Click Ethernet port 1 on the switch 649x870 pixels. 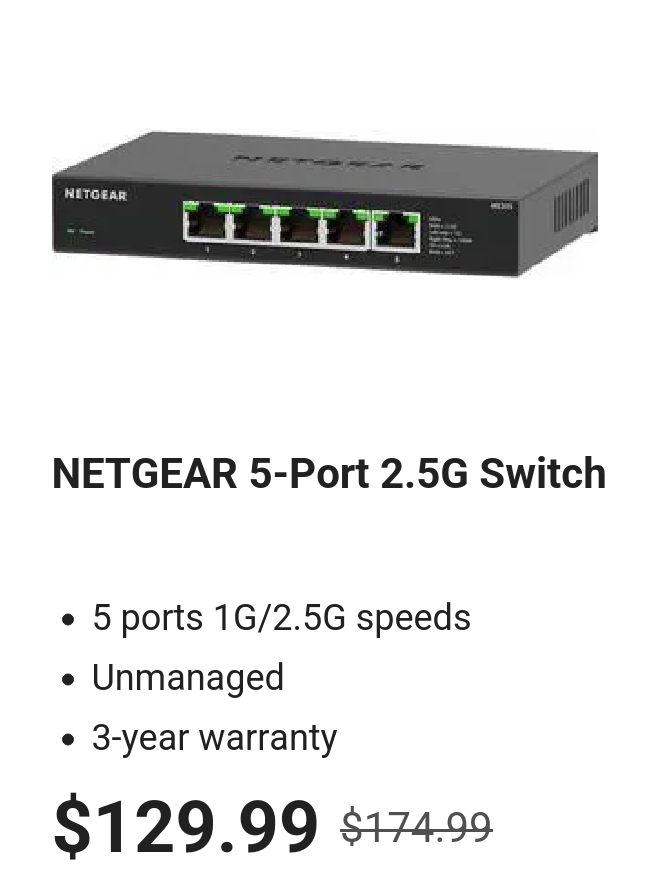(x=205, y=221)
